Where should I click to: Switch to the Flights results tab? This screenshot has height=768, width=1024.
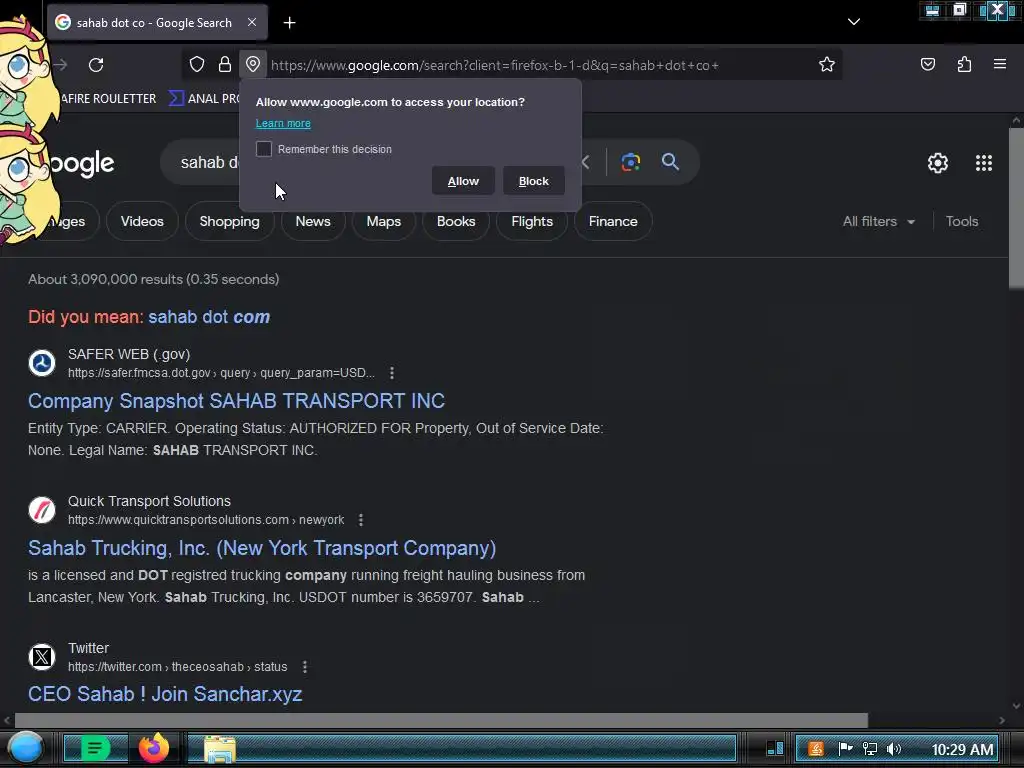tap(532, 221)
